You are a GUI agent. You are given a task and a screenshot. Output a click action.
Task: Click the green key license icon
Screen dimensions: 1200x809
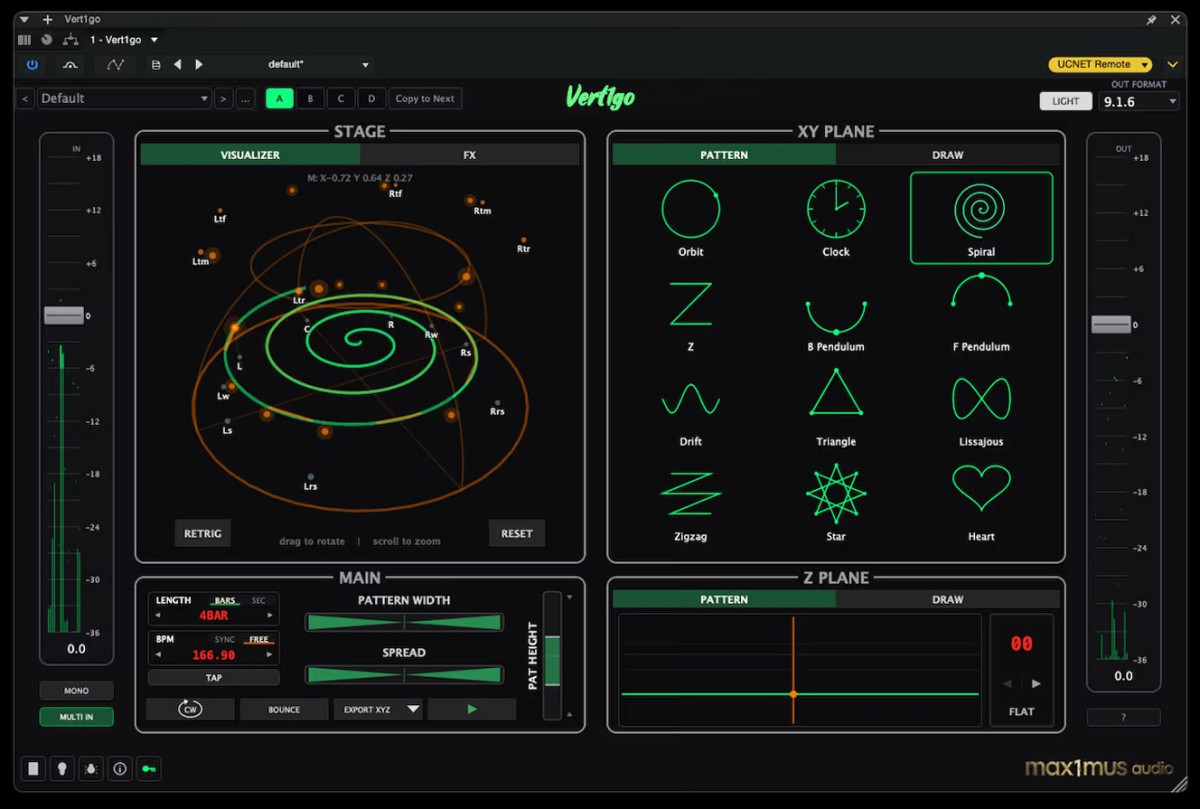[149, 769]
